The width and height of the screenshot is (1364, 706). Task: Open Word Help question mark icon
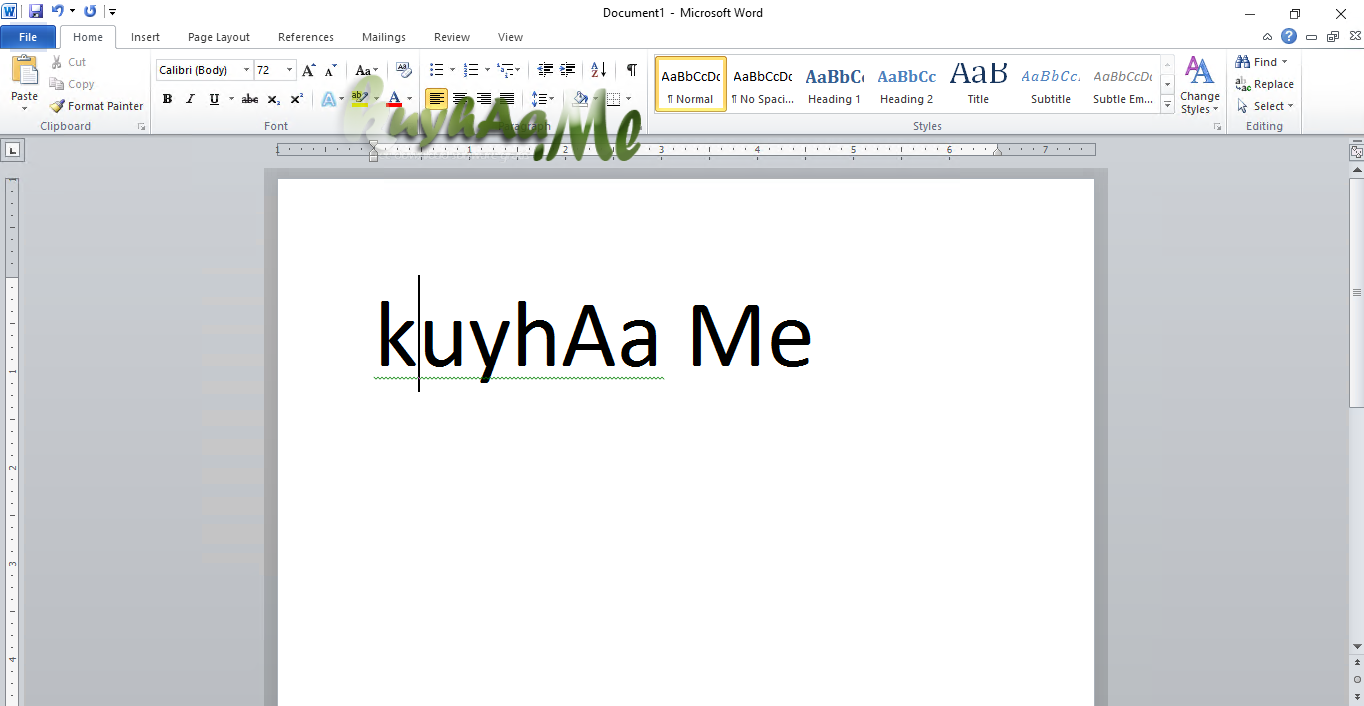pos(1289,36)
